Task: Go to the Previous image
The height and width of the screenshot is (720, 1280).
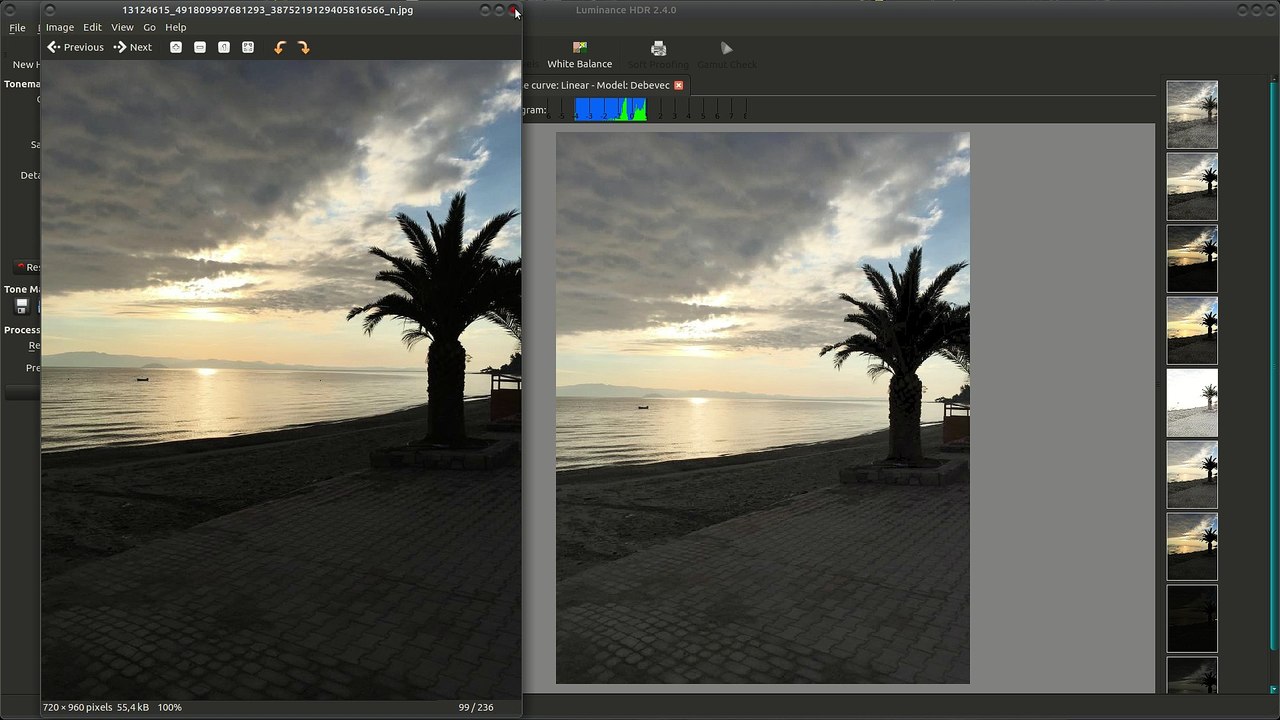Action: 75,47
